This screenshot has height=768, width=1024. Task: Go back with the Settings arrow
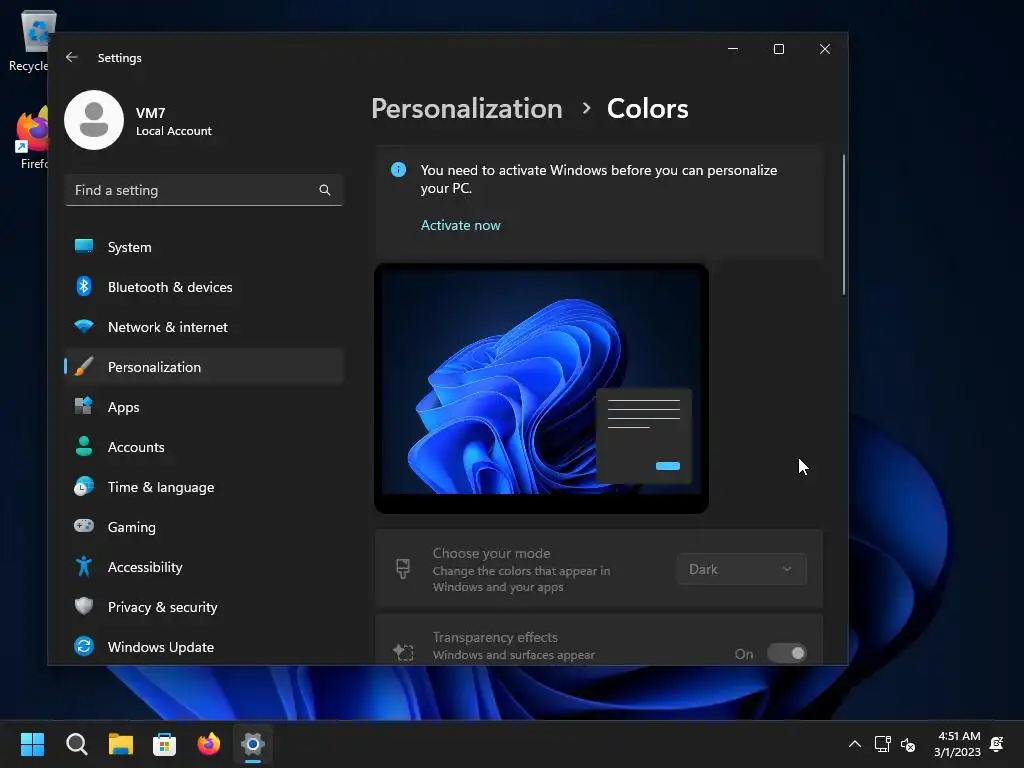tap(72, 57)
